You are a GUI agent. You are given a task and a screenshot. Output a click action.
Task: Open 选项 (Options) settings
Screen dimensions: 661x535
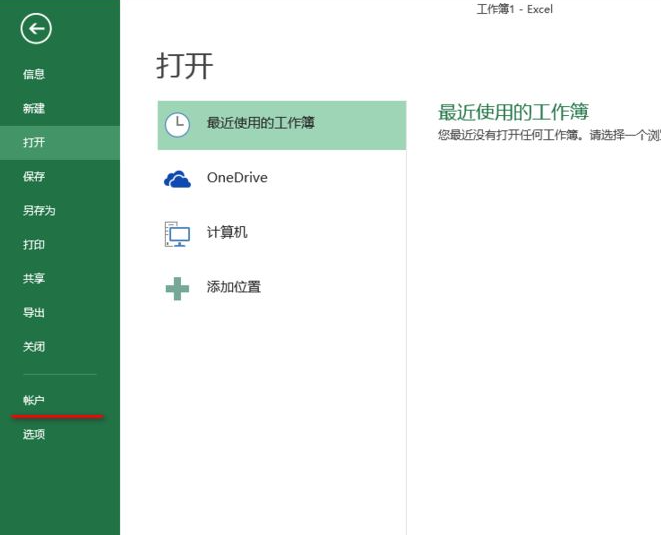click(34, 434)
